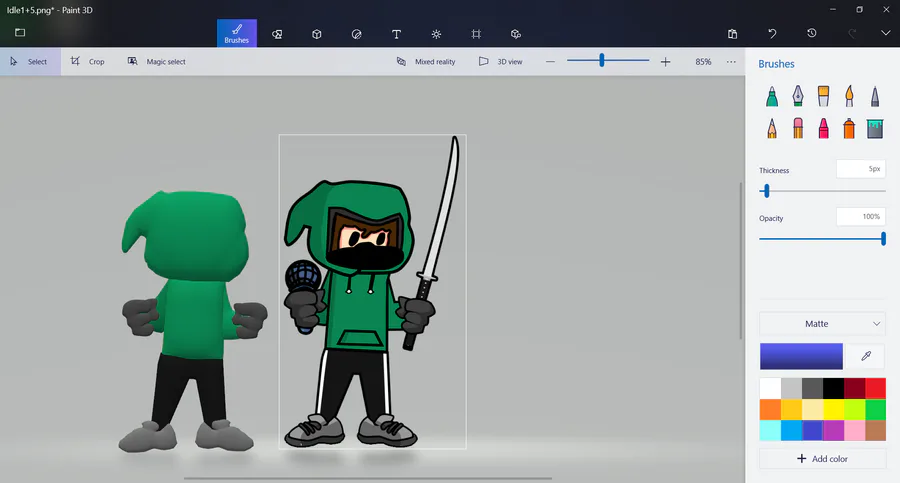This screenshot has height=483, width=900.
Task: Click the Thickness value field
Action: coord(860,169)
